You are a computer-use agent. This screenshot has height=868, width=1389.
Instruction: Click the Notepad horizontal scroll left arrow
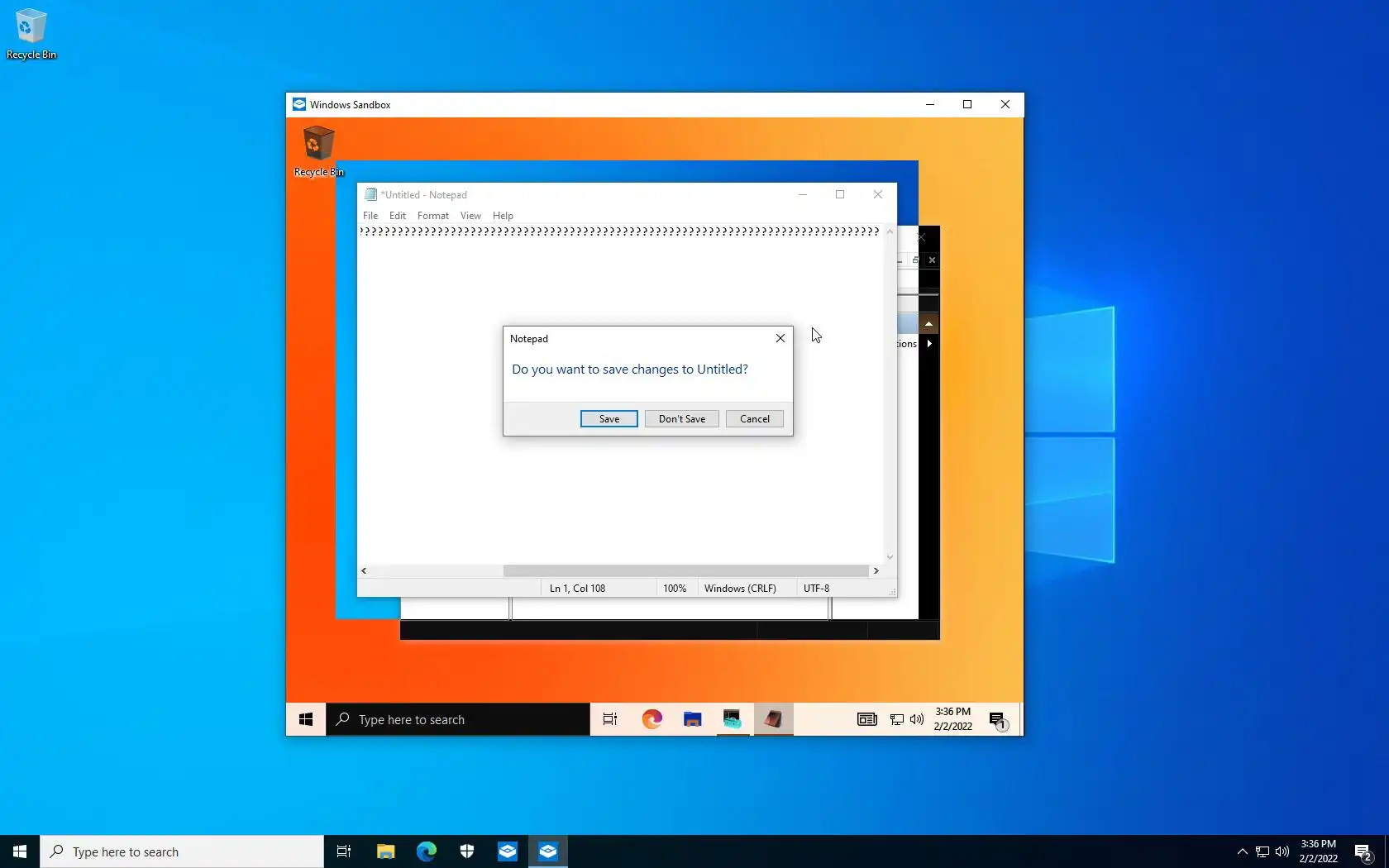tap(364, 570)
